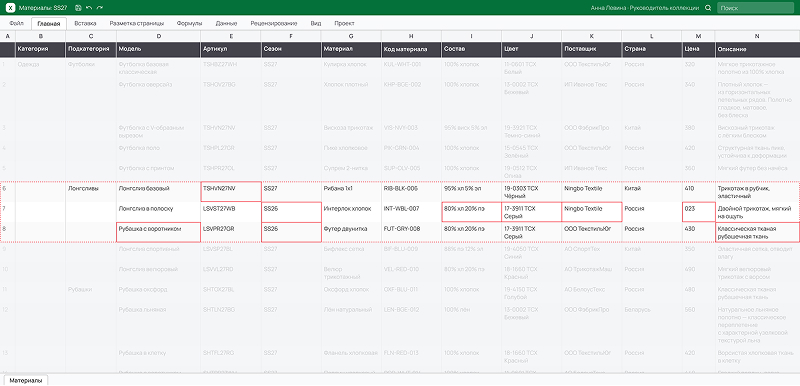The height and width of the screenshot is (386, 800).
Task: Click the undo arrow icon
Action: (89, 8)
